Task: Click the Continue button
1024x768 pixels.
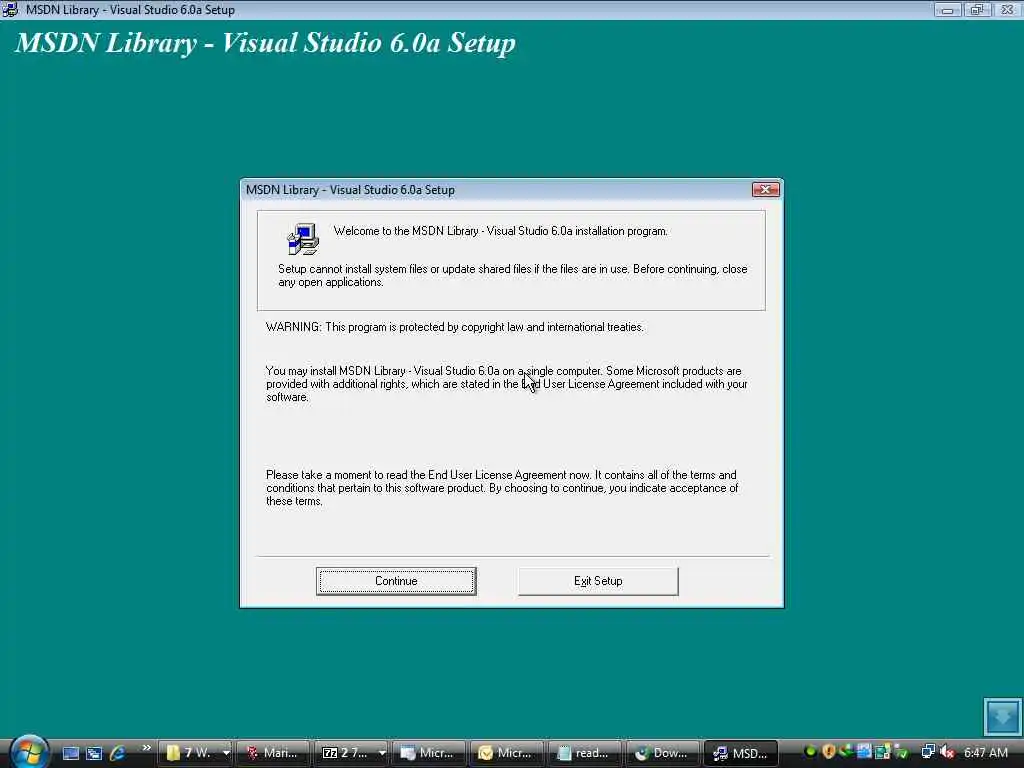Action: click(x=396, y=581)
